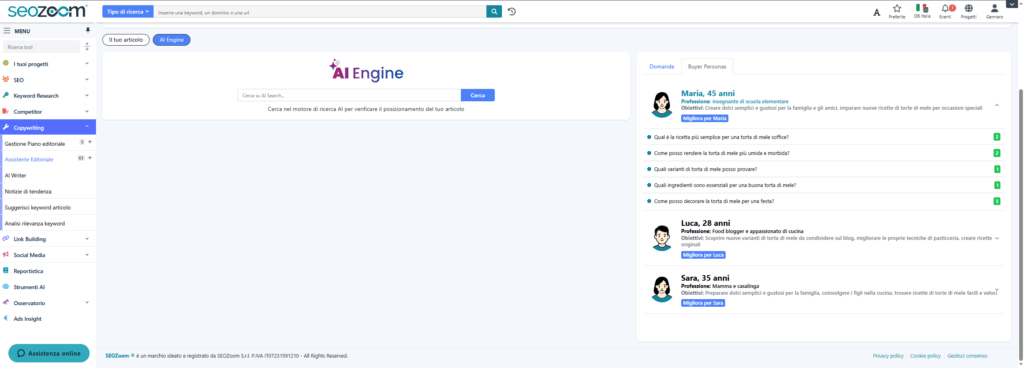This screenshot has height=368, width=1024.
Task: Click the Cerca button in AI Engine
Action: (477, 95)
